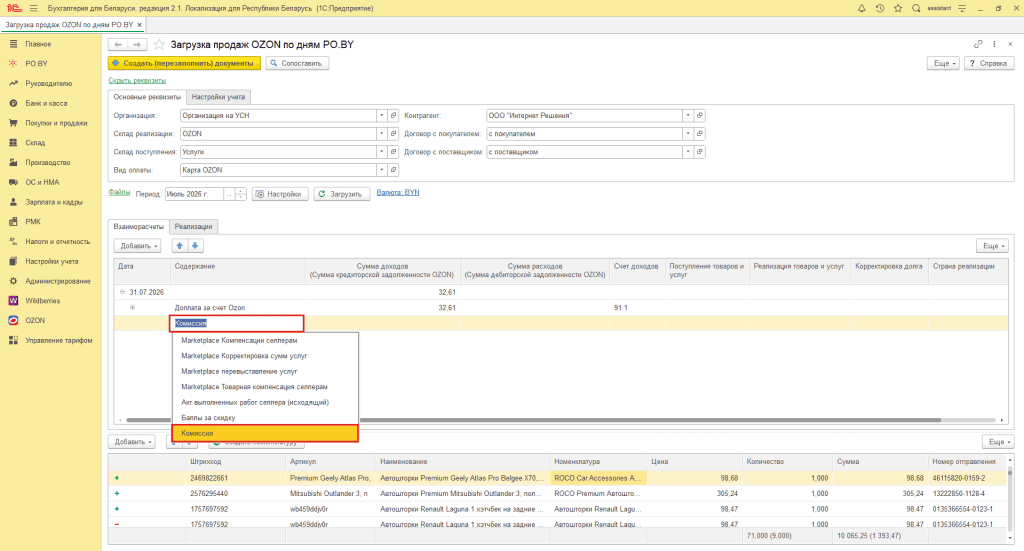Expand Вид оплаты dropdown arrow
This screenshot has width=1024, height=551.
(381, 170)
